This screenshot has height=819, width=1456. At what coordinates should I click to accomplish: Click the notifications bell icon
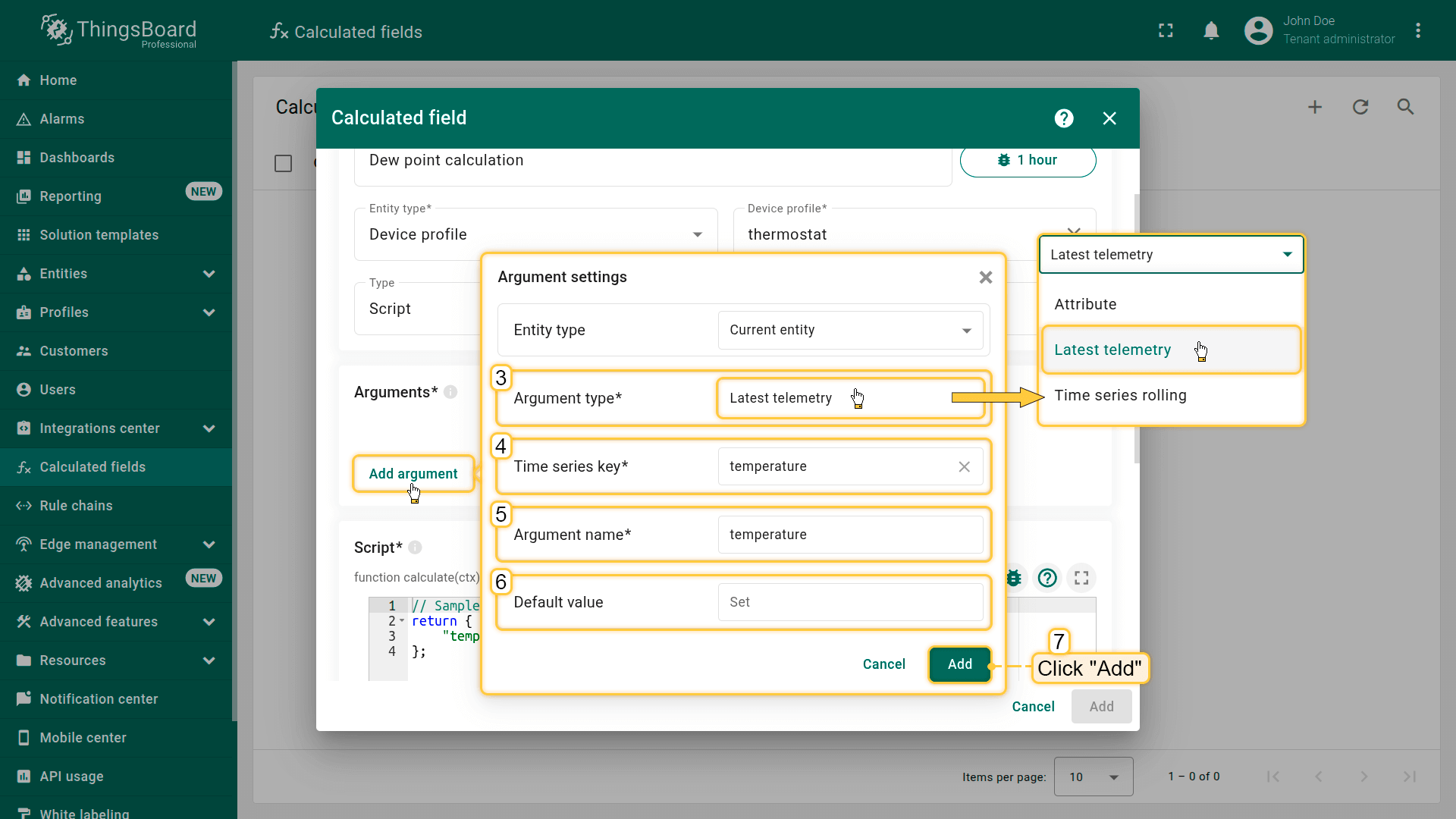click(x=1211, y=30)
